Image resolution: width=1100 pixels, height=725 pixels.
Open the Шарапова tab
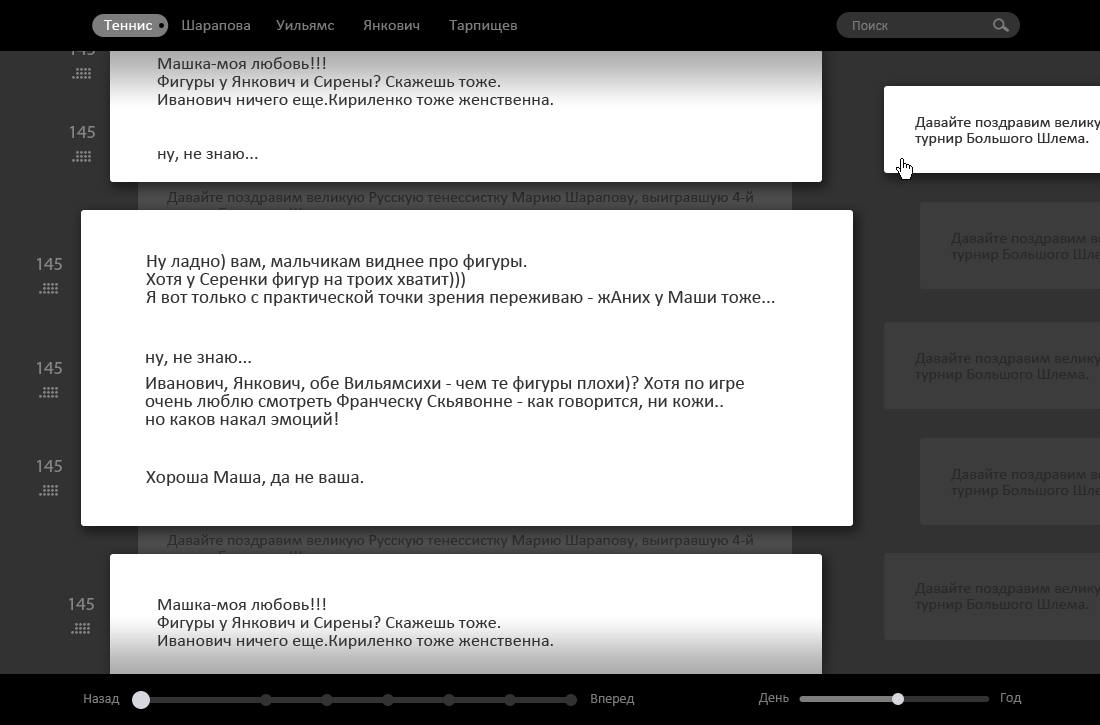[215, 25]
